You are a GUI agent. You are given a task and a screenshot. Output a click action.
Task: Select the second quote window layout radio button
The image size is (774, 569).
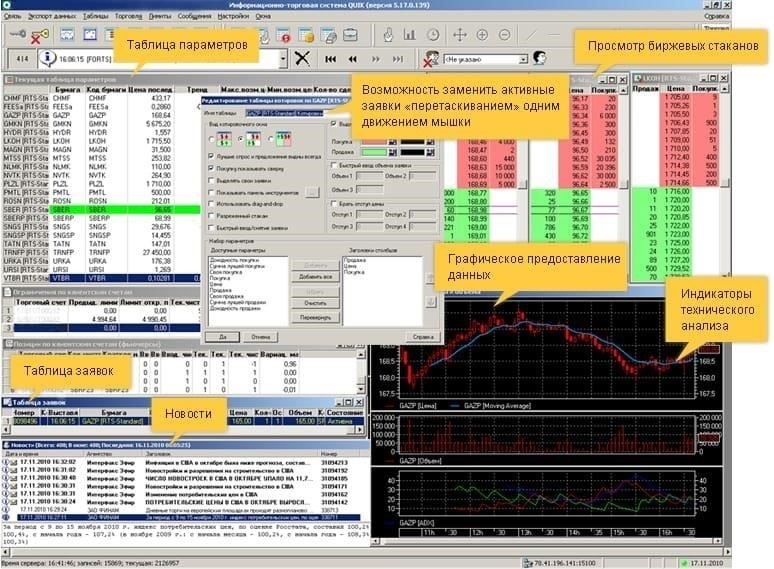[241, 140]
